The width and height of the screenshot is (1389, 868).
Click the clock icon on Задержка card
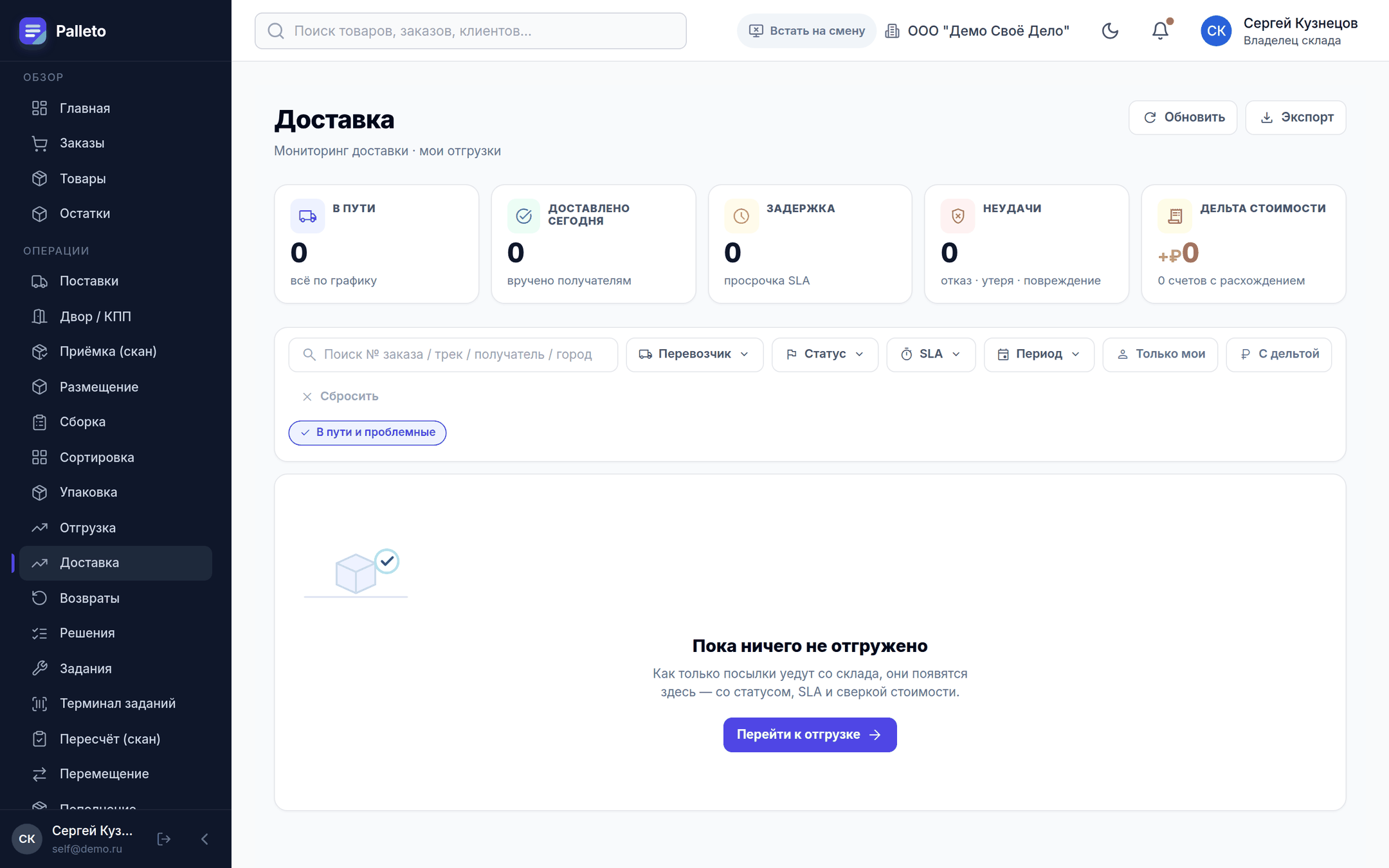coord(741,216)
